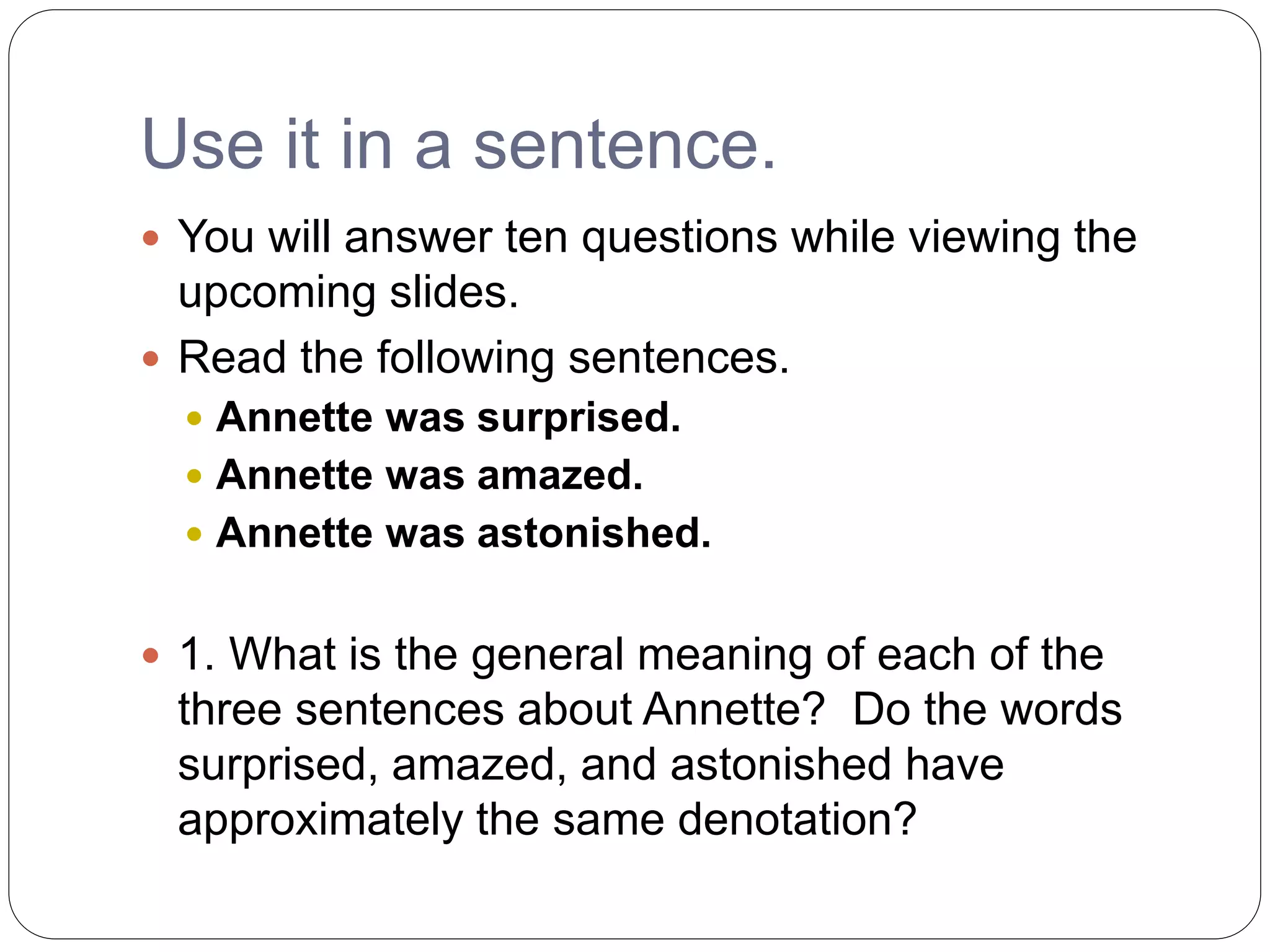Image resolution: width=1270 pixels, height=952 pixels.
Task: Click the word 'sentence.' in the title
Action: pos(625,145)
